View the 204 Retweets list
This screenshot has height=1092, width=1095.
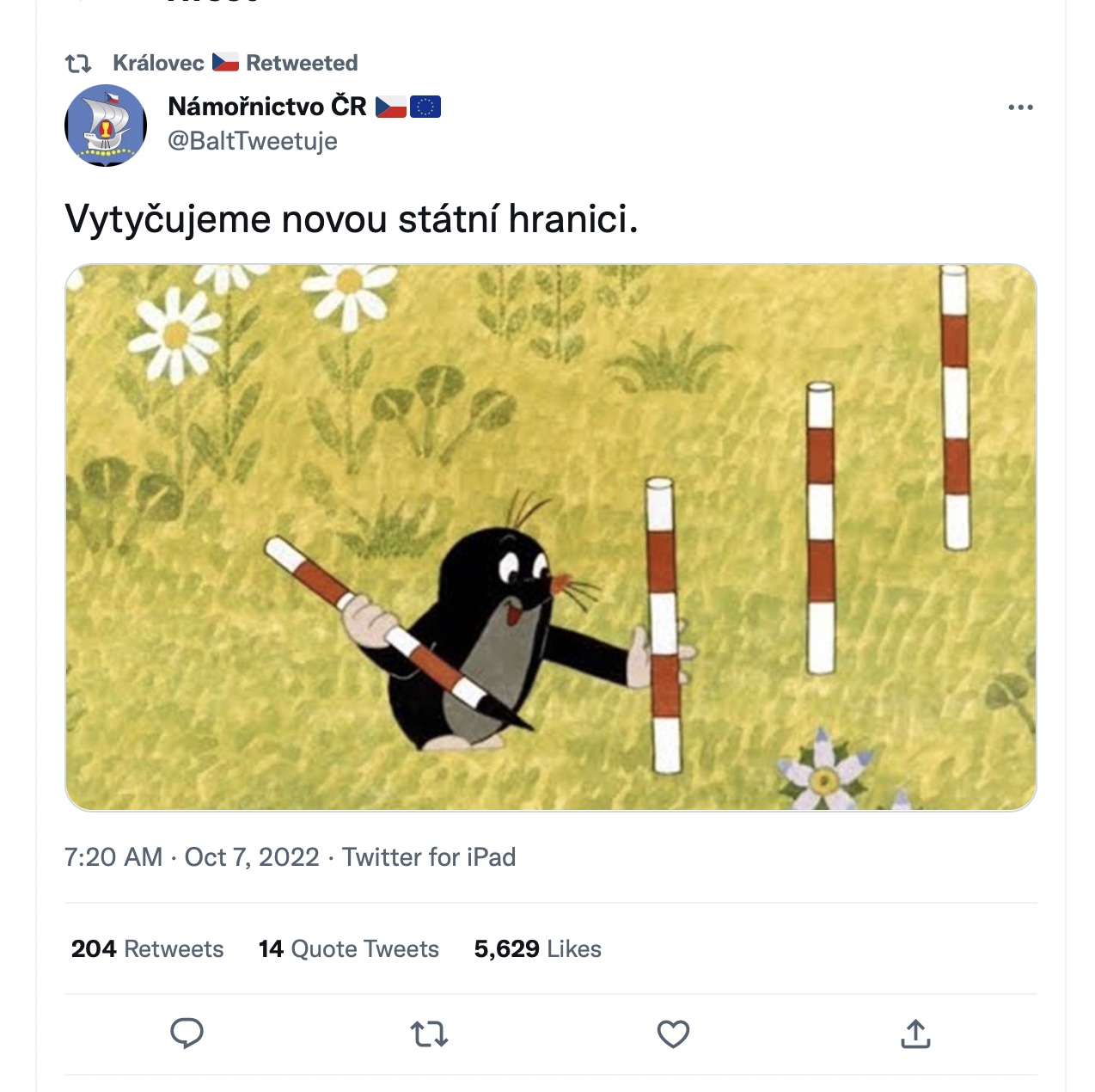147,948
